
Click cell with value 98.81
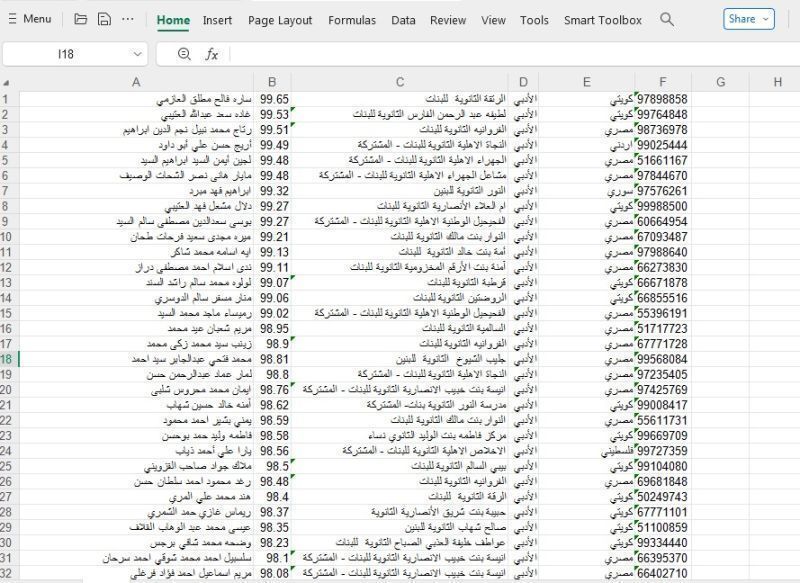(x=272, y=359)
